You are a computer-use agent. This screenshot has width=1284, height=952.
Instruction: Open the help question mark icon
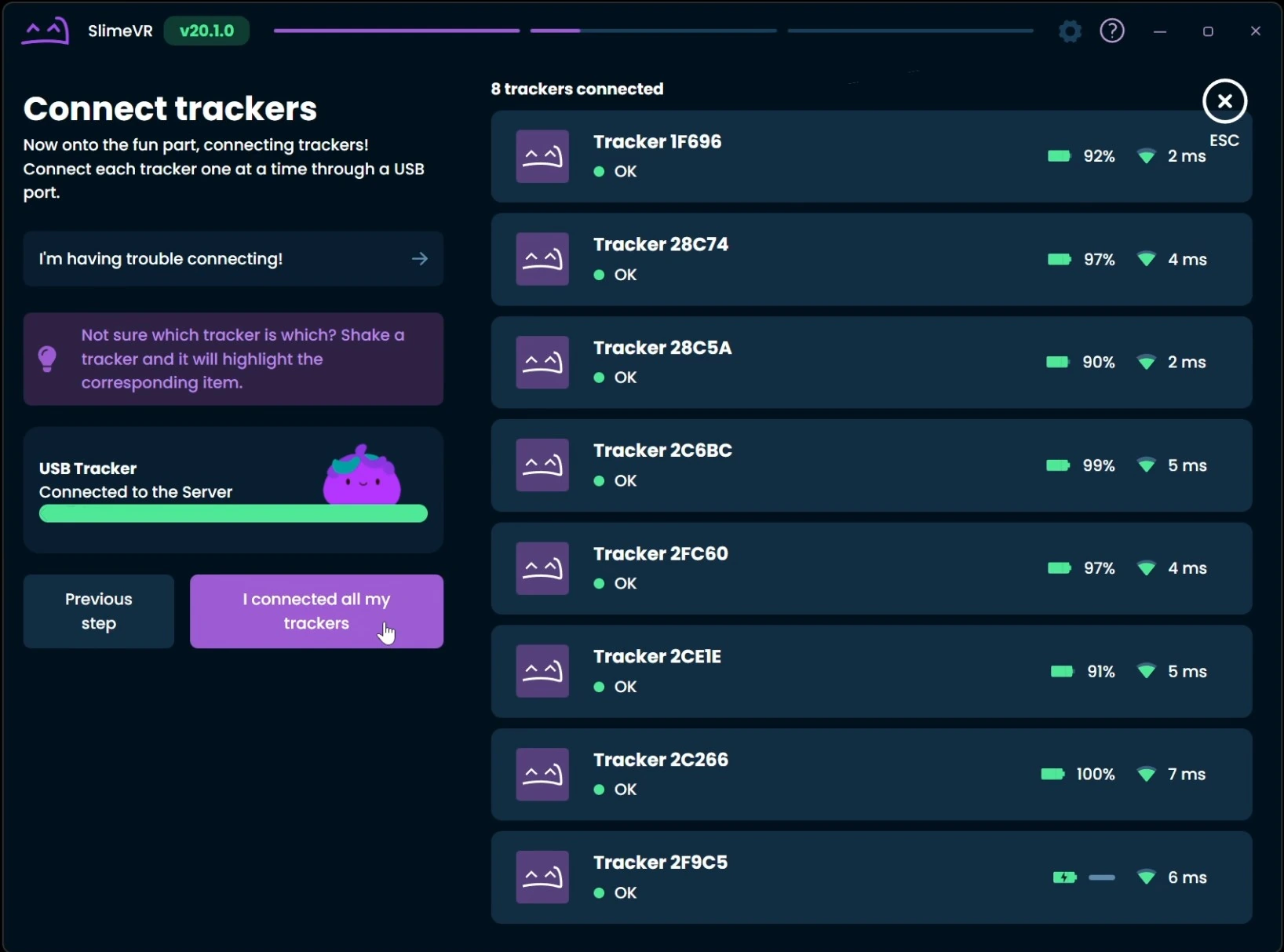pos(1112,31)
